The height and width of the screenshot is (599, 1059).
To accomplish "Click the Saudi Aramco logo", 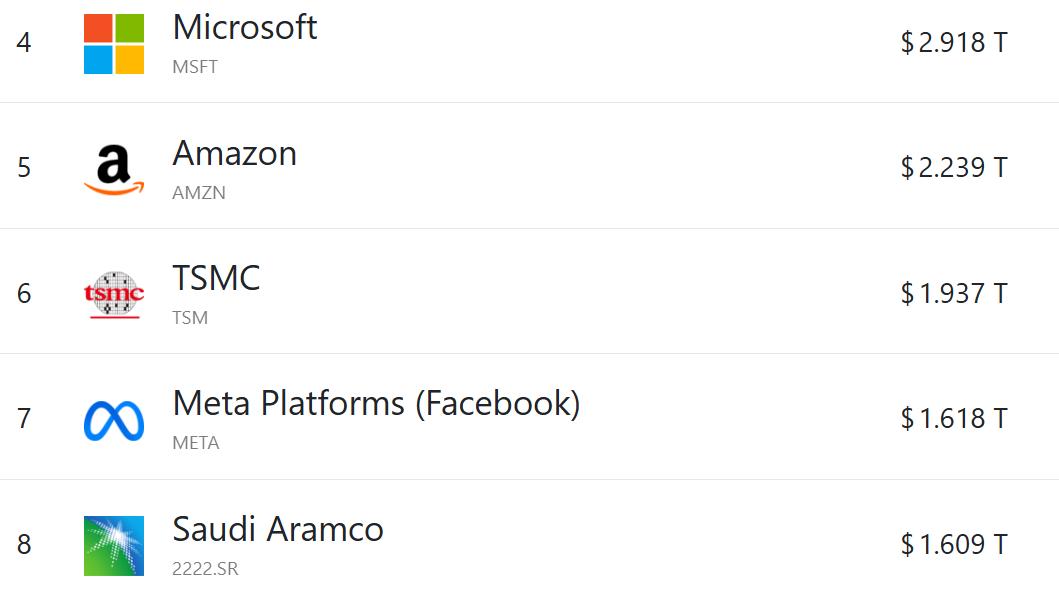I will 114,546.
